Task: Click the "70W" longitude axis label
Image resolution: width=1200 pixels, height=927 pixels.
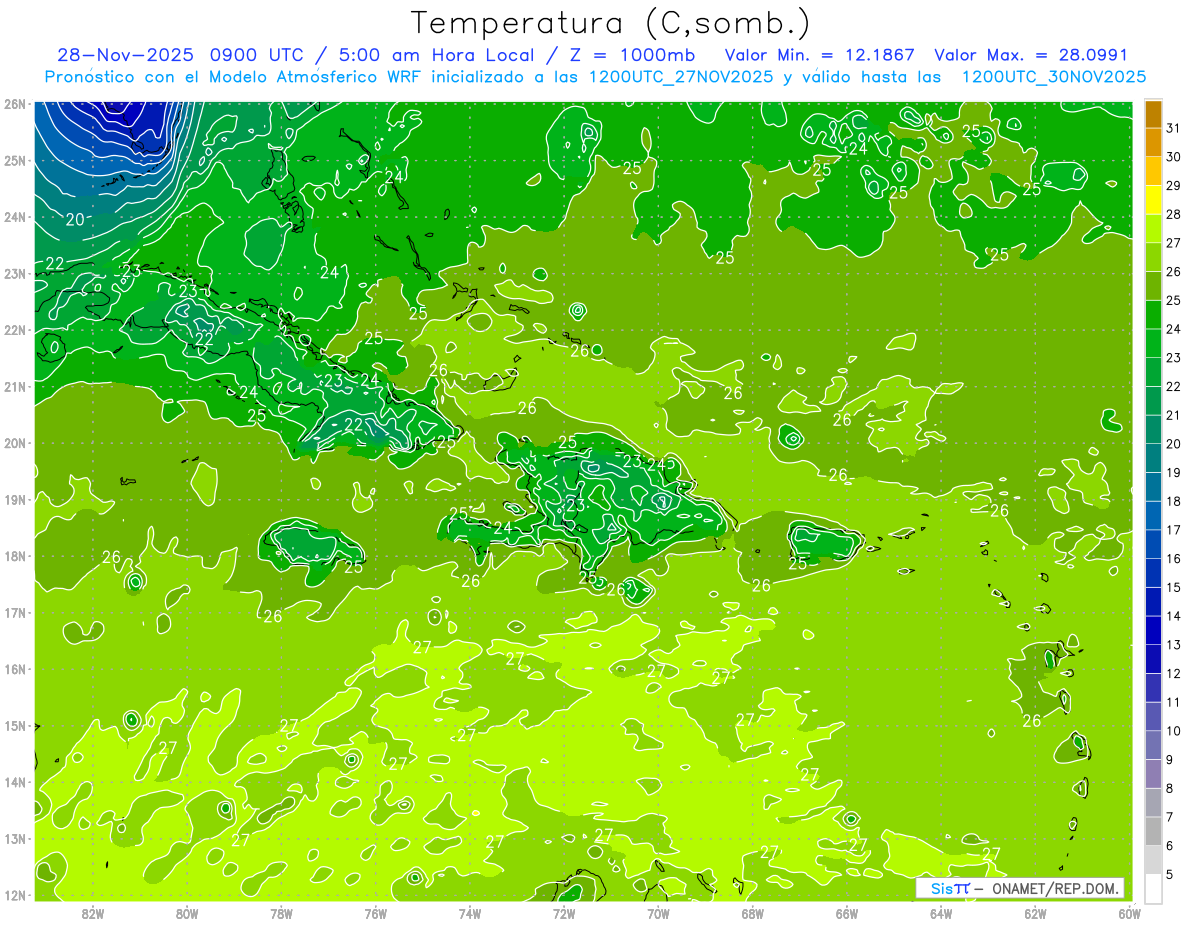Action: pos(658,913)
